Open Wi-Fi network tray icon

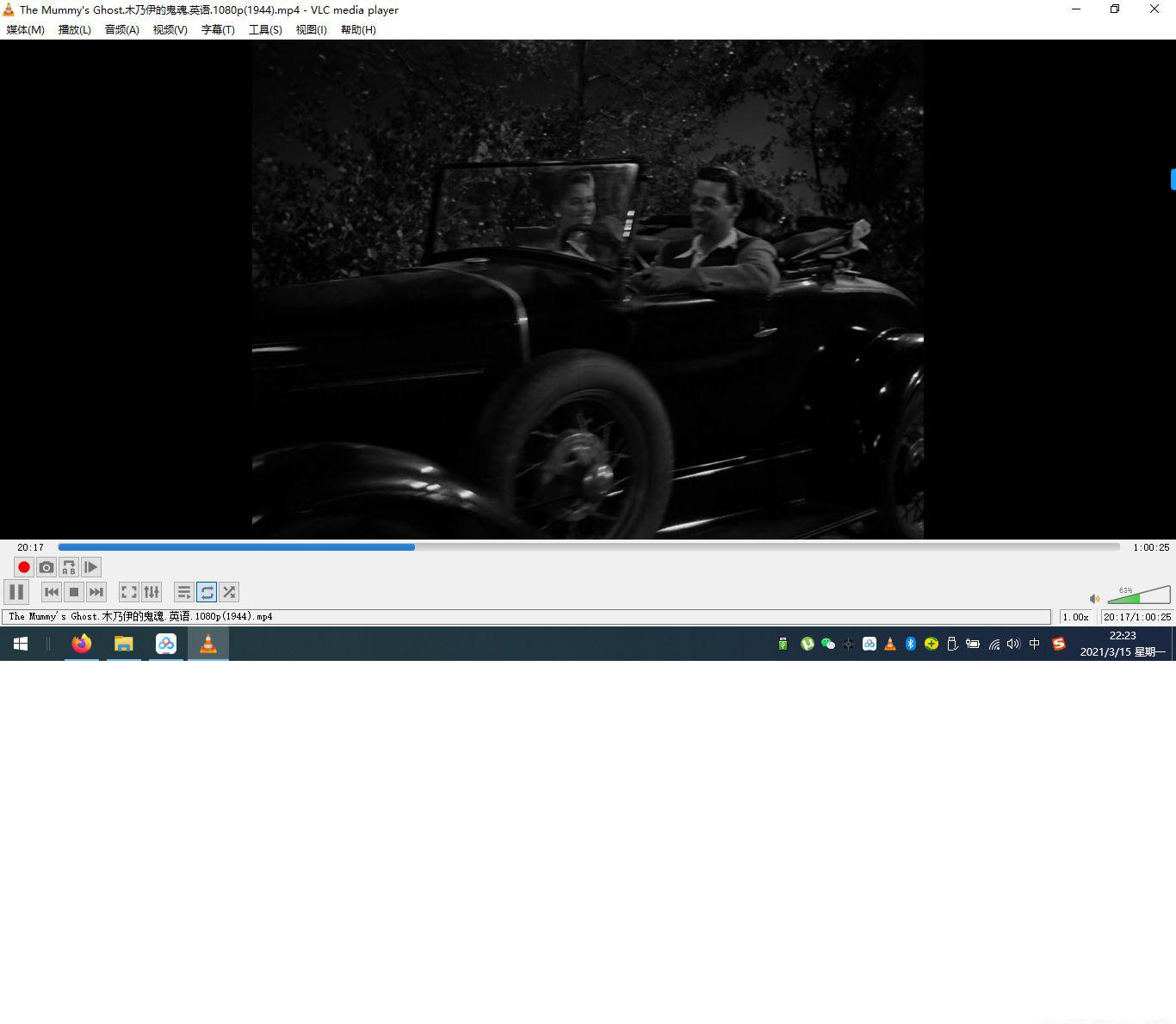pos(993,644)
